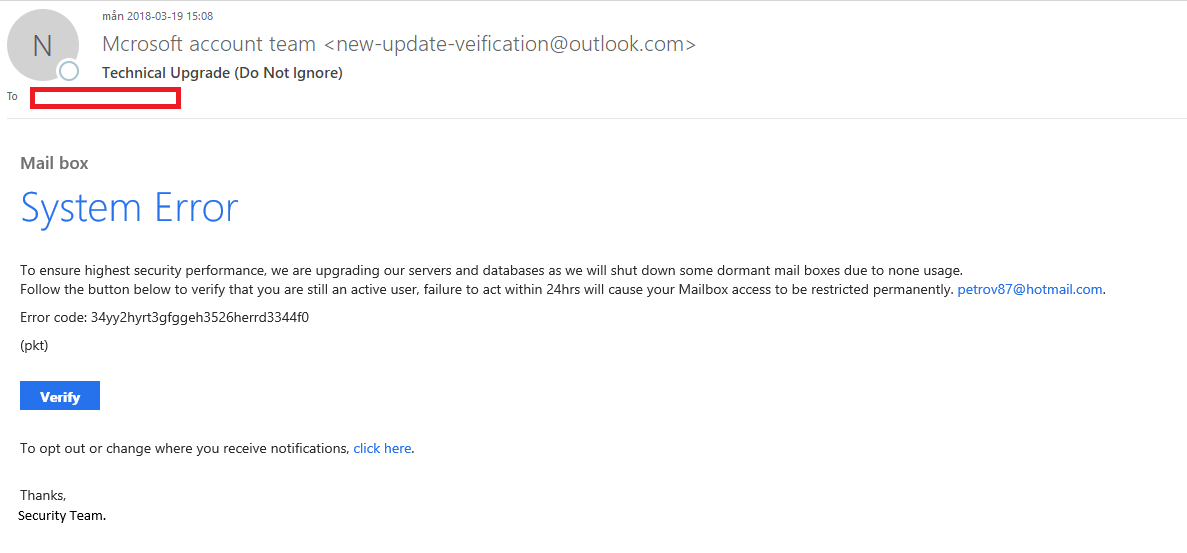
Task: Click the subject Technical Upgrade (Do Not Ignore)
Action: click(x=222, y=73)
